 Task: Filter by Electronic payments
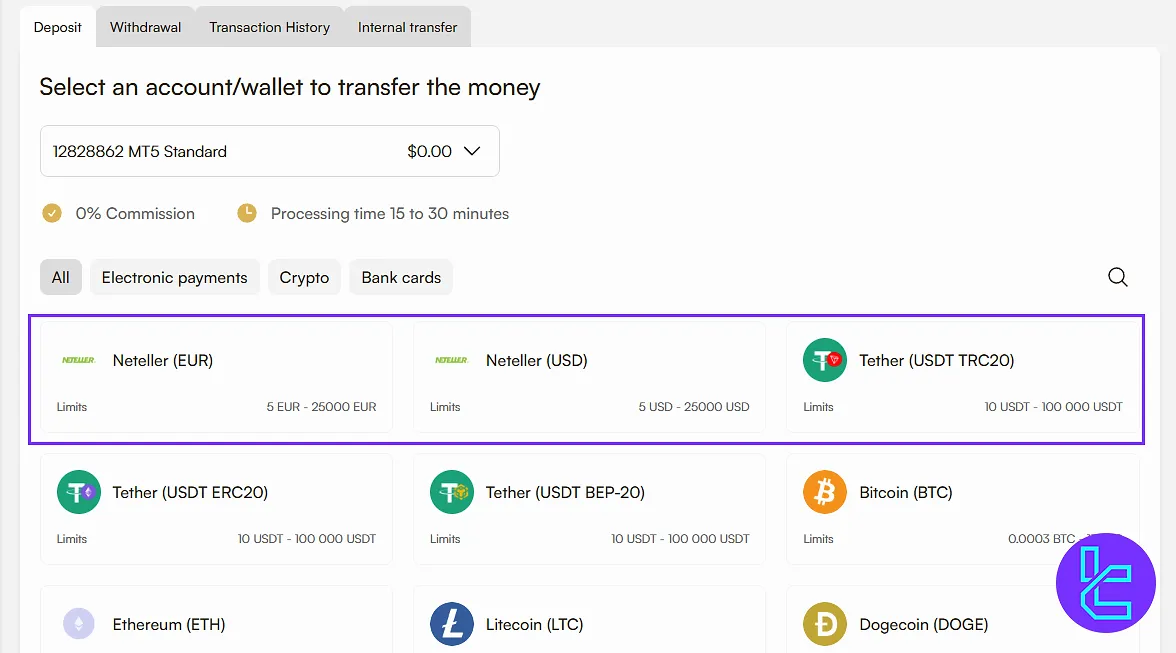tap(174, 277)
